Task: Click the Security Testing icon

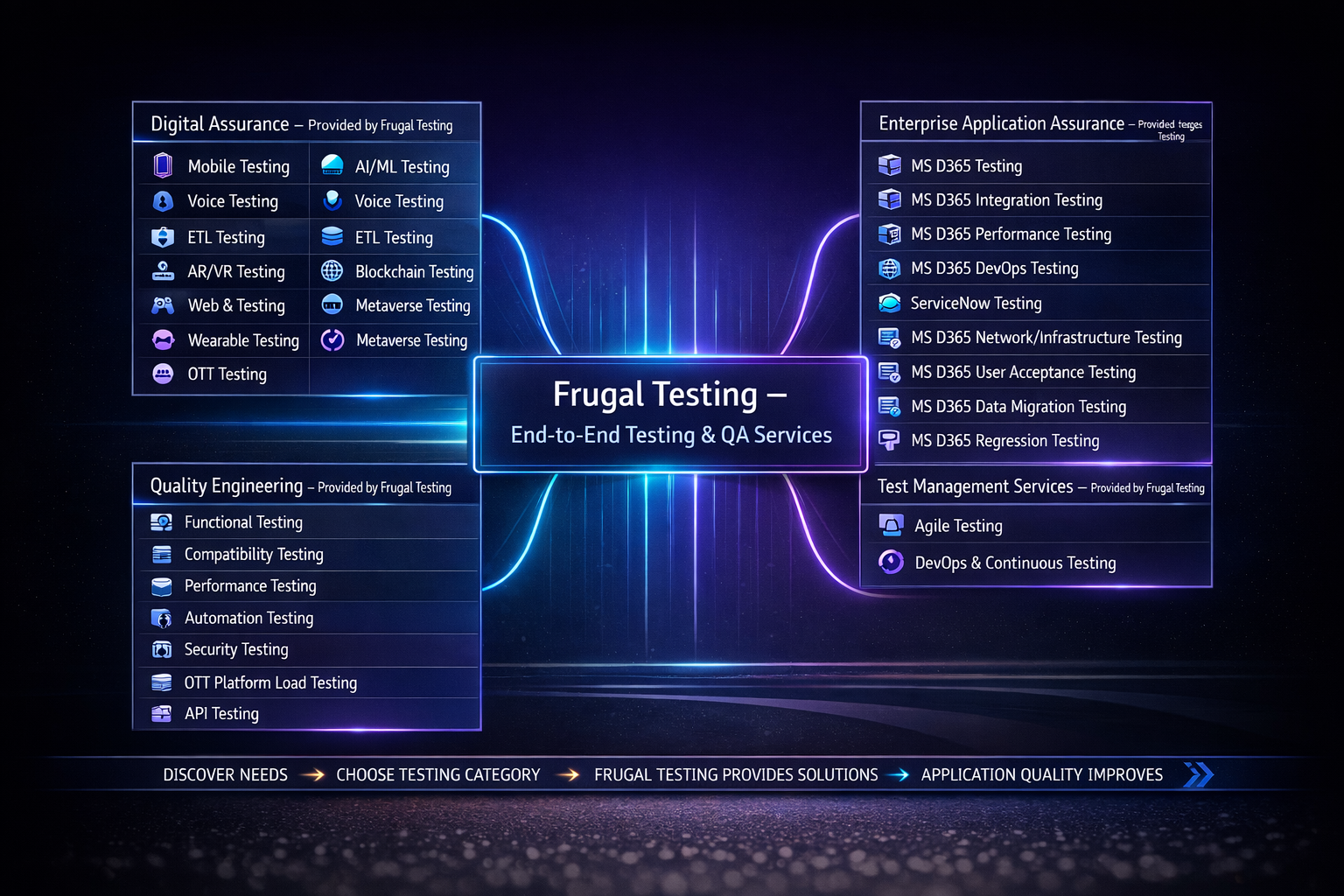Action: click(162, 649)
